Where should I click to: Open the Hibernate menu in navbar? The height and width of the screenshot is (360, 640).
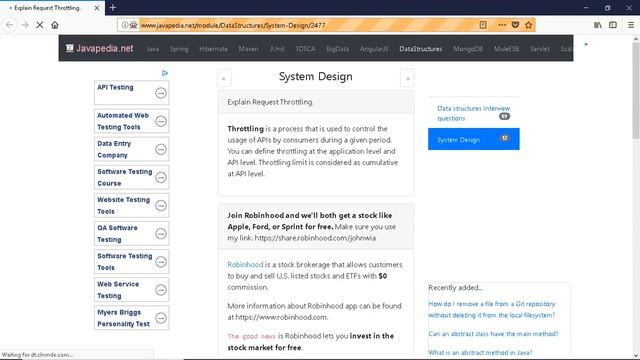click(213, 49)
